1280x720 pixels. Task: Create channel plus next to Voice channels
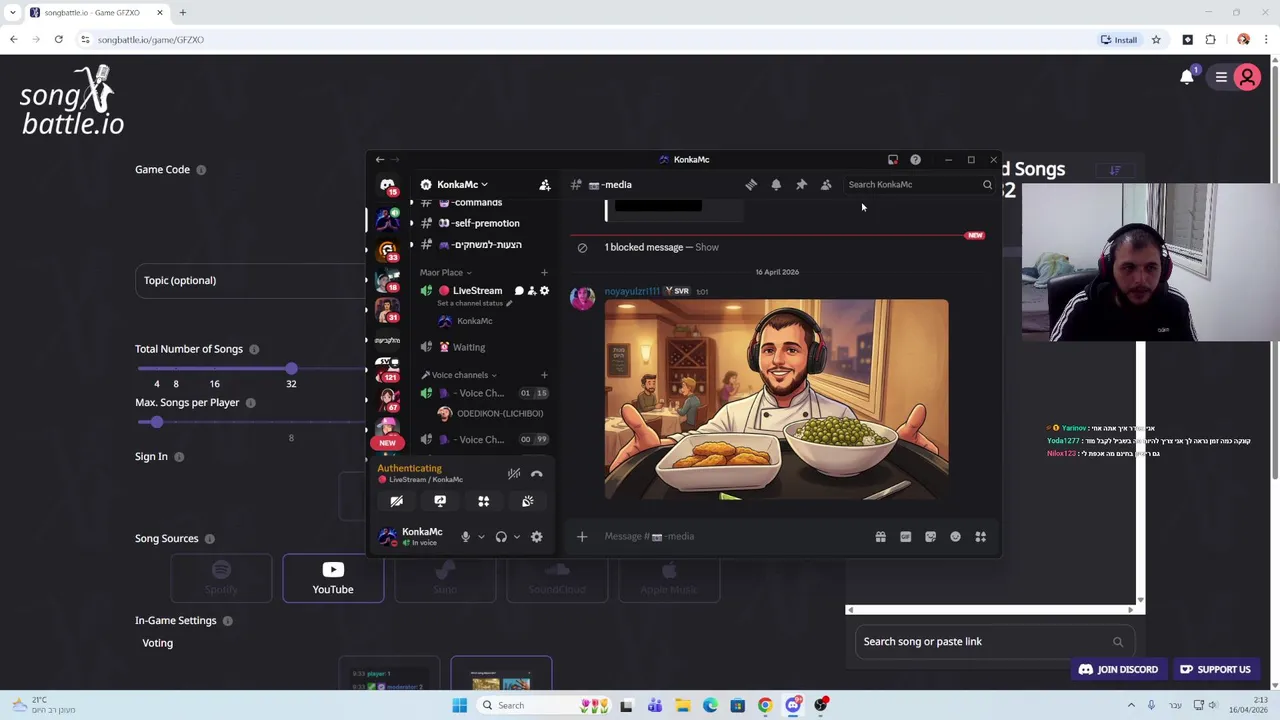[544, 375]
